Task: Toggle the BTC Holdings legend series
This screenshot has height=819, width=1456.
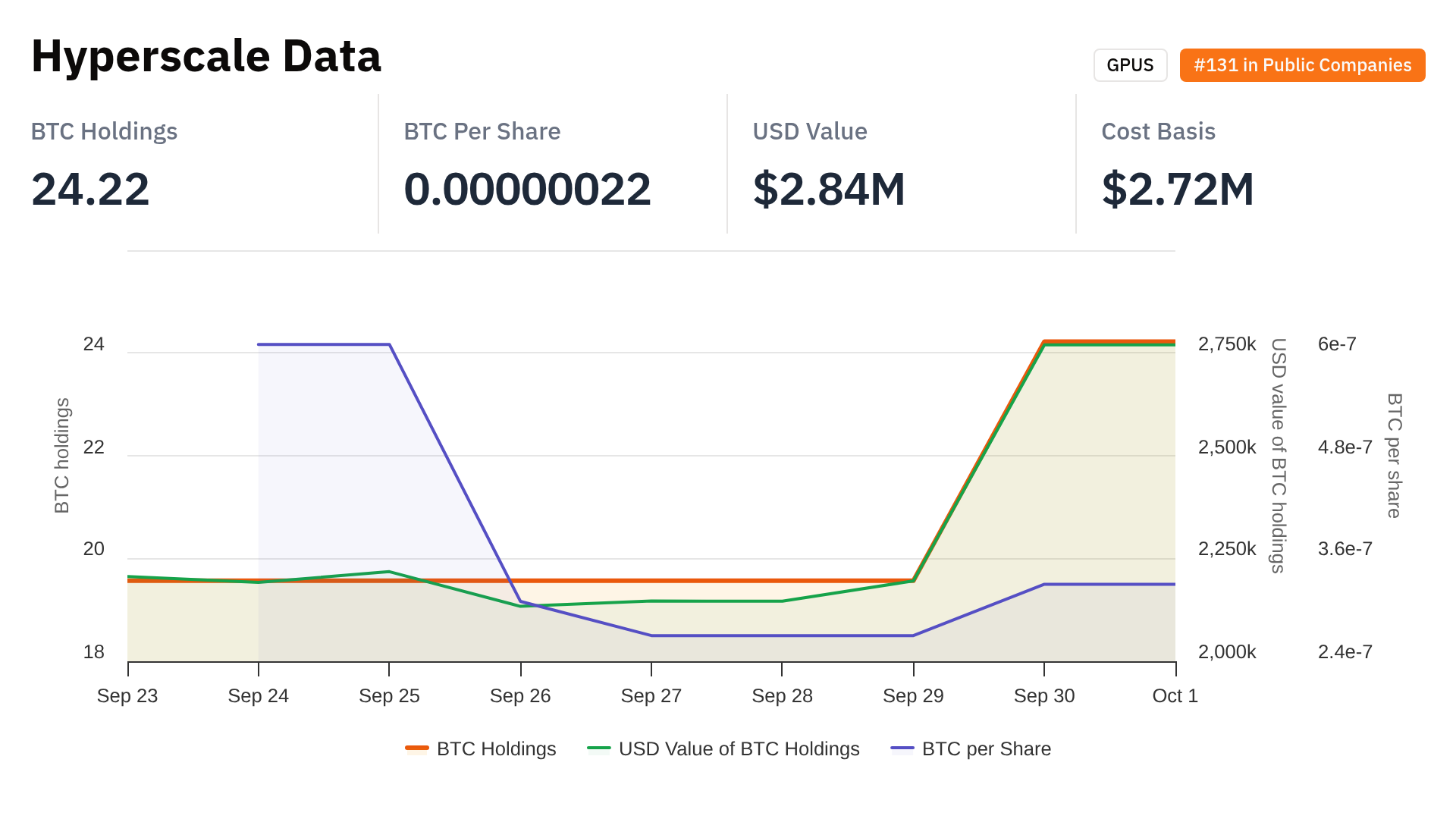Action: pyautogui.click(x=496, y=749)
